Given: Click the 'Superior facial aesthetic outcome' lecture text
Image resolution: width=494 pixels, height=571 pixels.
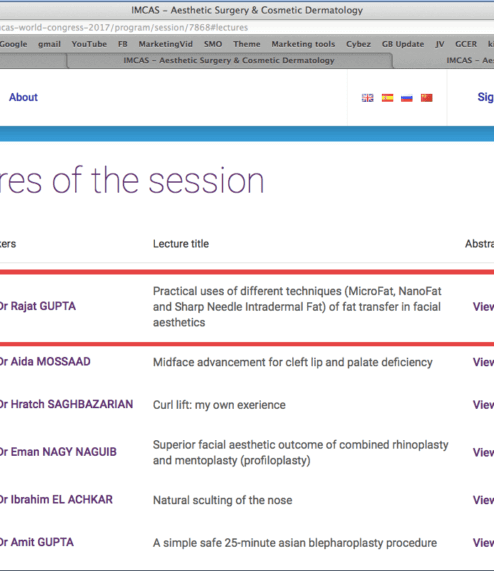Looking at the screenshot, I should [301, 453].
